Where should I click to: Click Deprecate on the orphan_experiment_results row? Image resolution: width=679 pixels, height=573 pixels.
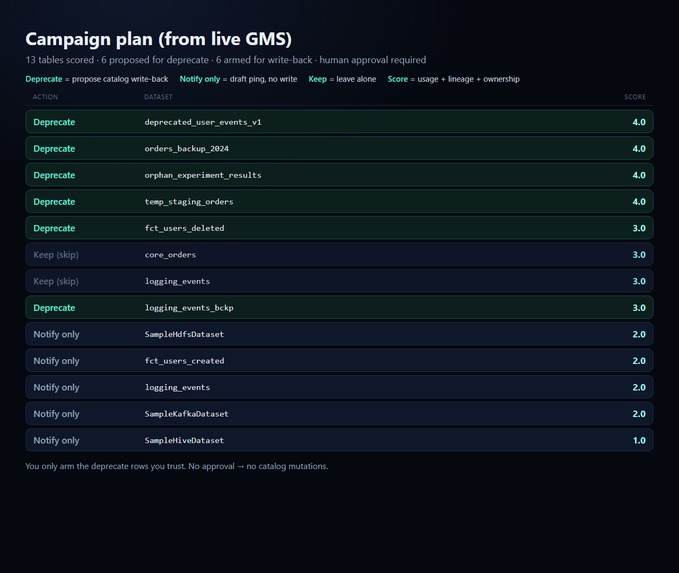[x=54, y=175]
